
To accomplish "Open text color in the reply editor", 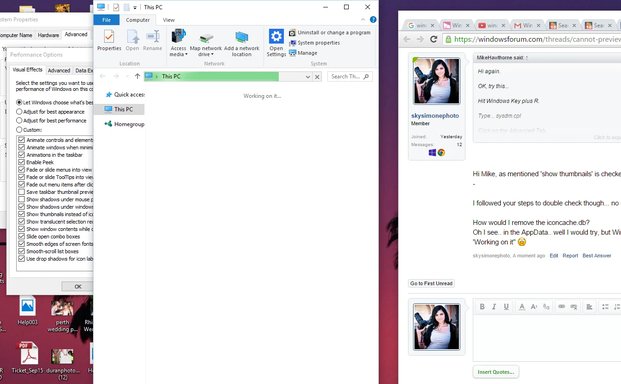I will (x=522, y=306).
